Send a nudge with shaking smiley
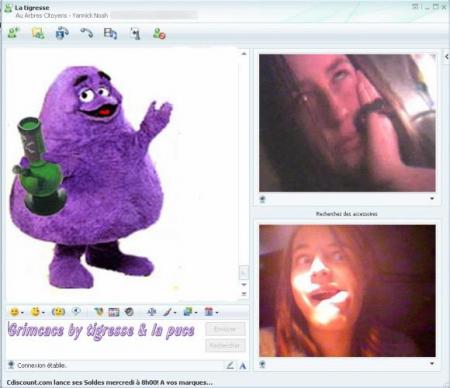The image size is (450, 388). click(x=58, y=312)
